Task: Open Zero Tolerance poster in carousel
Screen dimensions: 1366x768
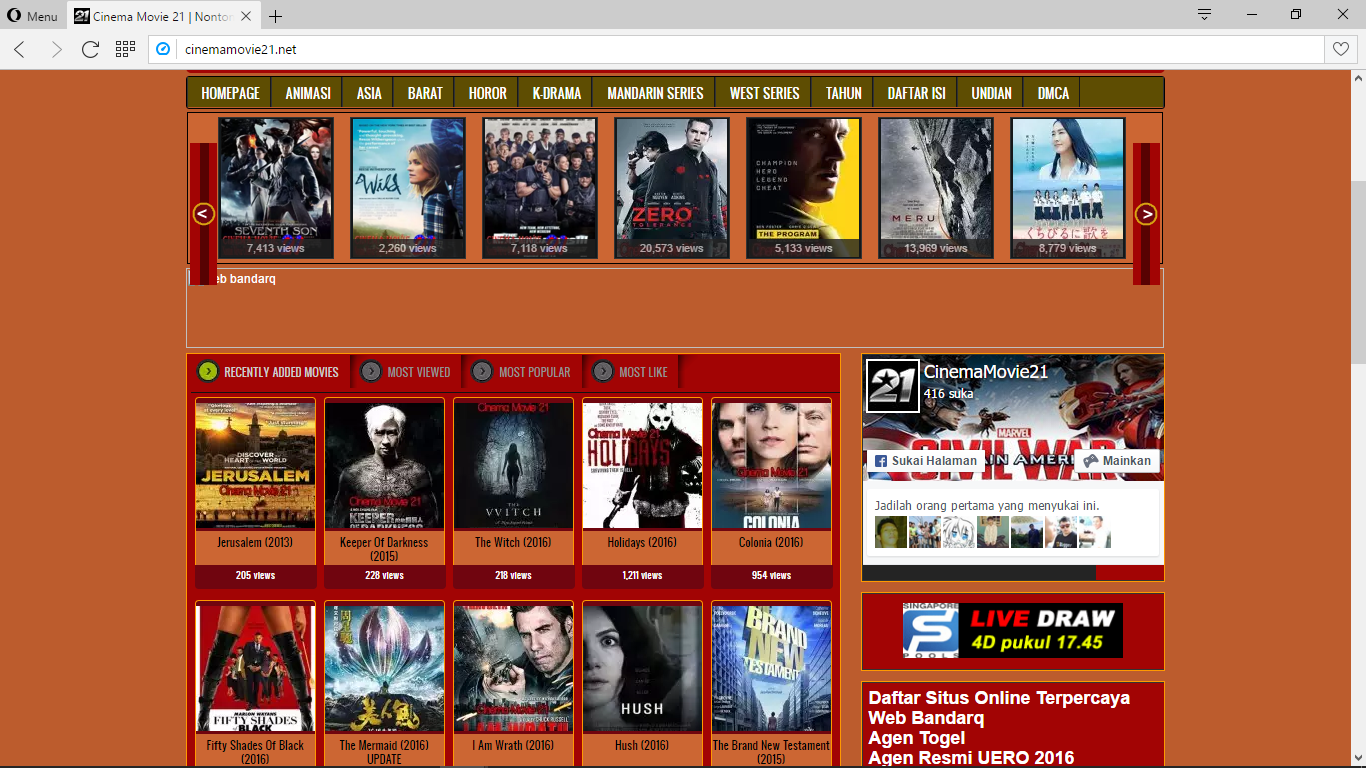Action: coord(672,188)
